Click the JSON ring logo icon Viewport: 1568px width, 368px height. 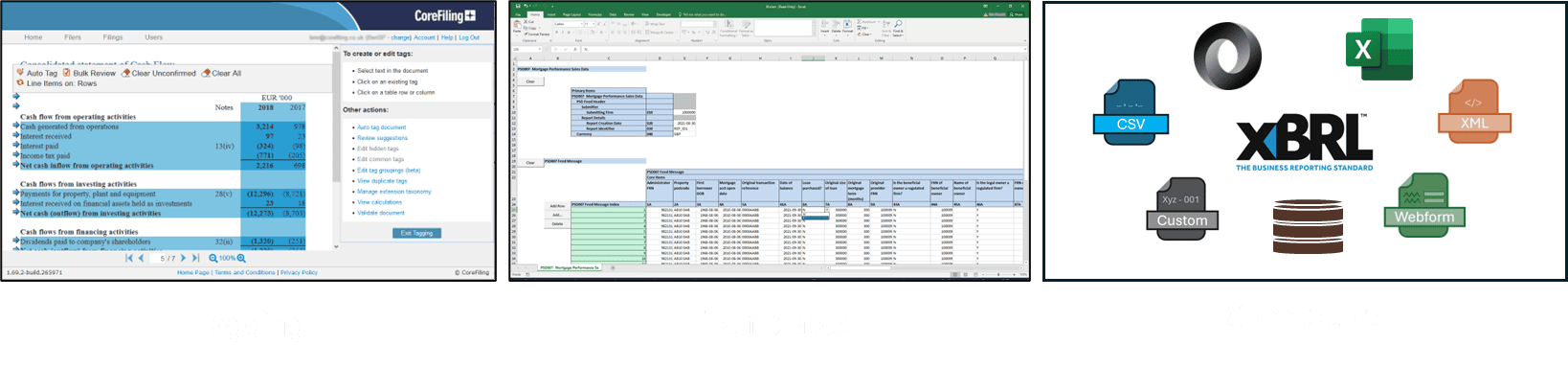[x=1227, y=57]
